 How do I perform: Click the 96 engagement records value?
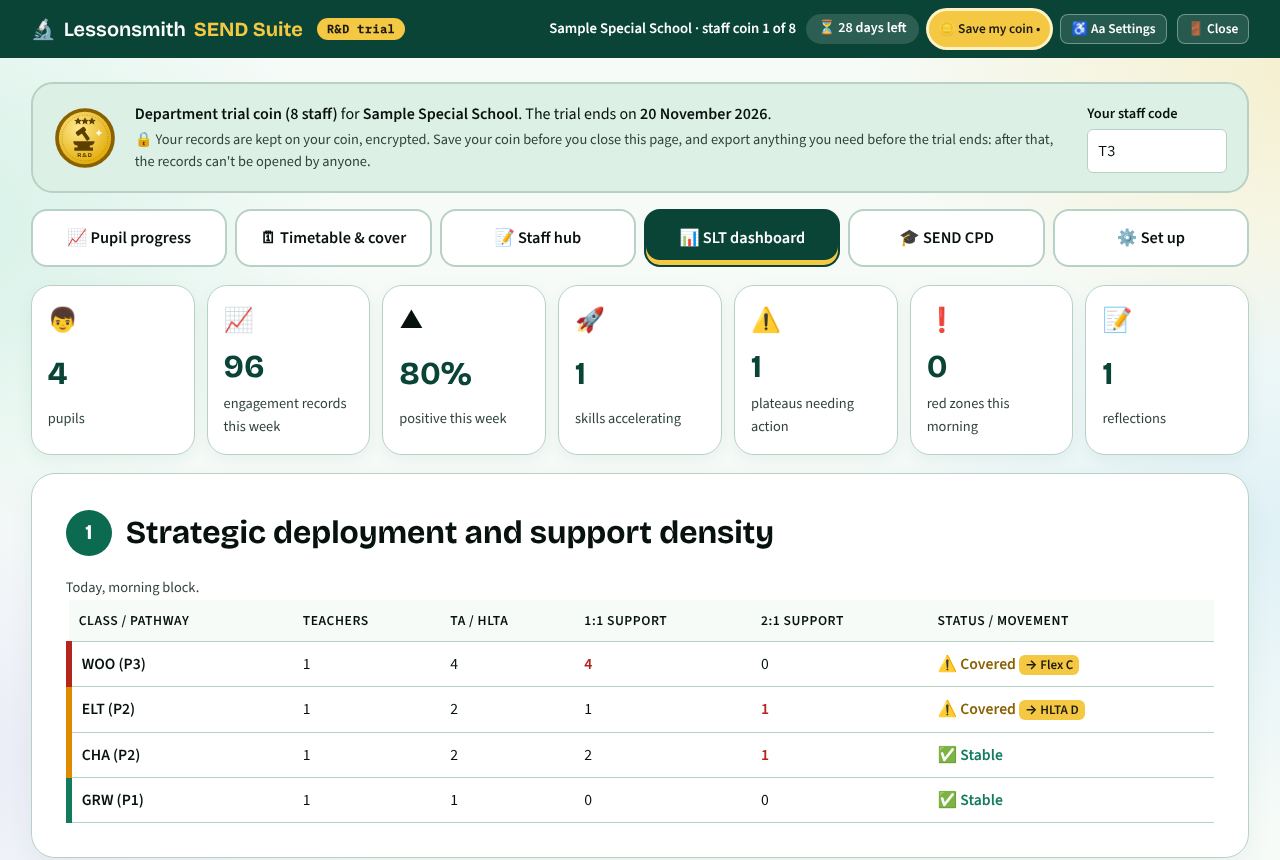click(244, 367)
